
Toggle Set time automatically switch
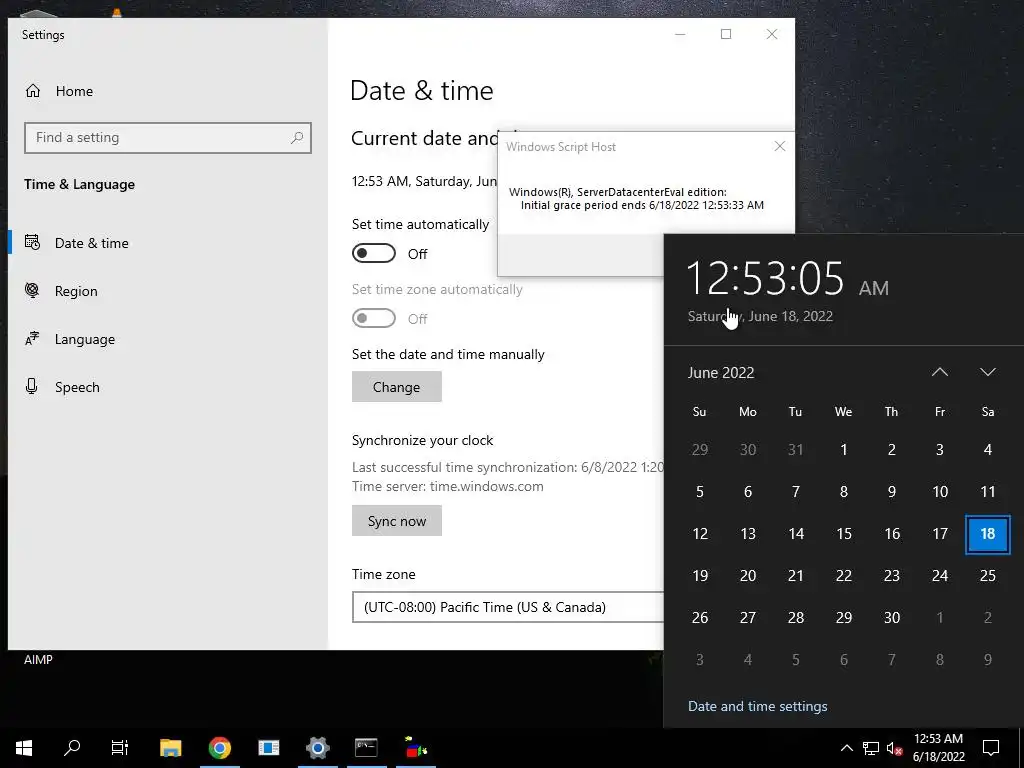pyautogui.click(x=374, y=253)
